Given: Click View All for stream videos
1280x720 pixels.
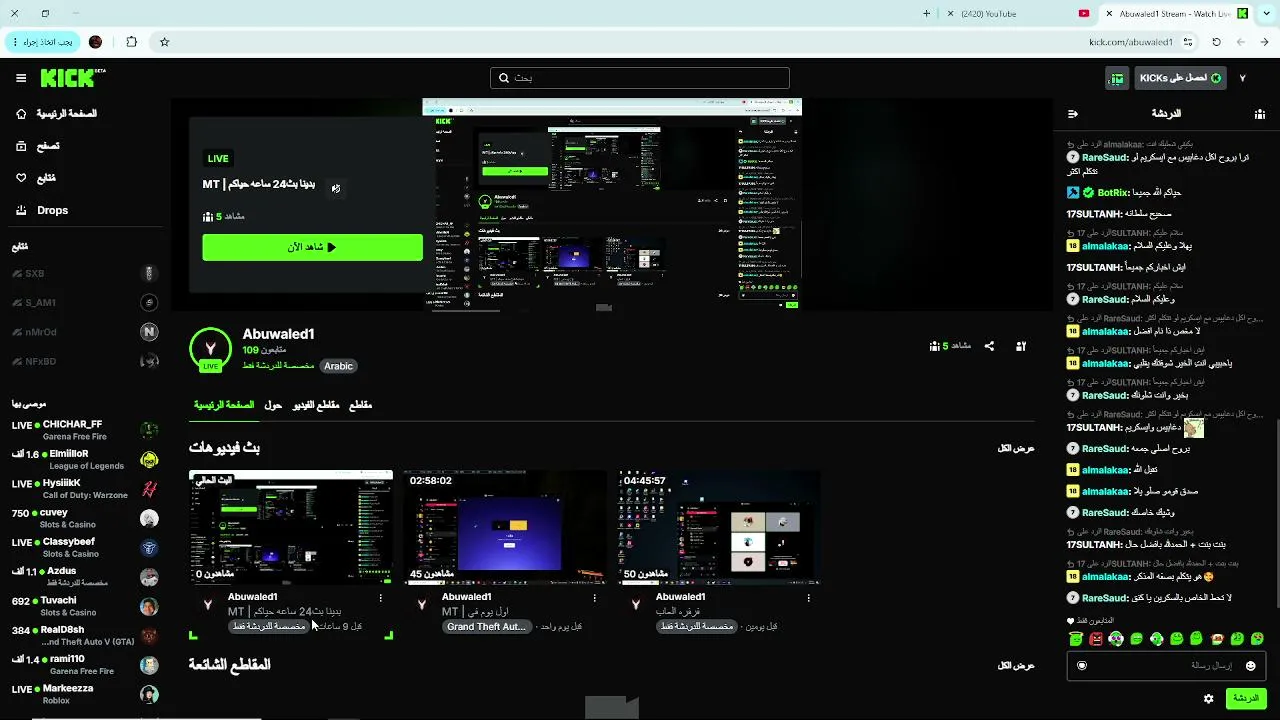Looking at the screenshot, I should click(x=1016, y=448).
